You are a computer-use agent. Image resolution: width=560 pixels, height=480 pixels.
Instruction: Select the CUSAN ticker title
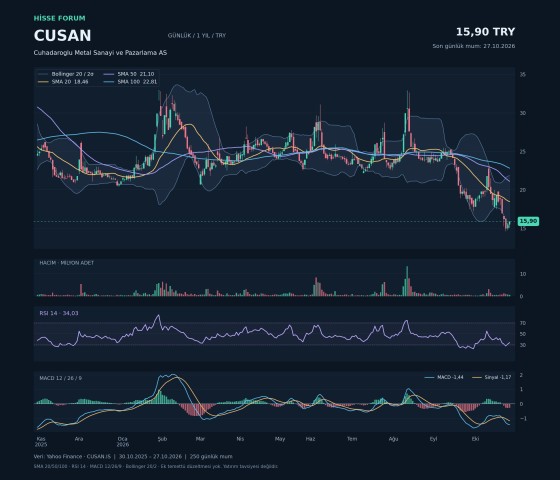pyautogui.click(x=62, y=35)
